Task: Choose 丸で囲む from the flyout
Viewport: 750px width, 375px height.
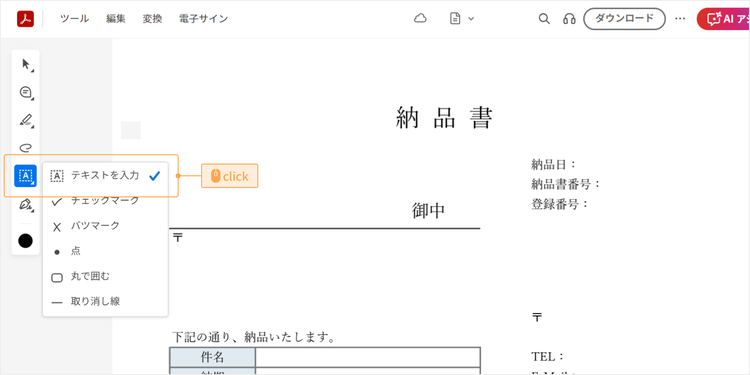Action: click(x=105, y=276)
